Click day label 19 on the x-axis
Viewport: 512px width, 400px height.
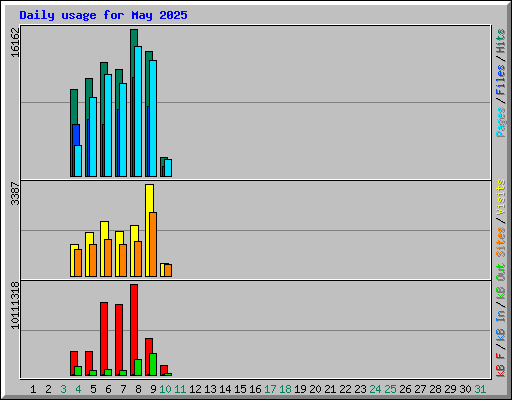[x=300, y=389]
